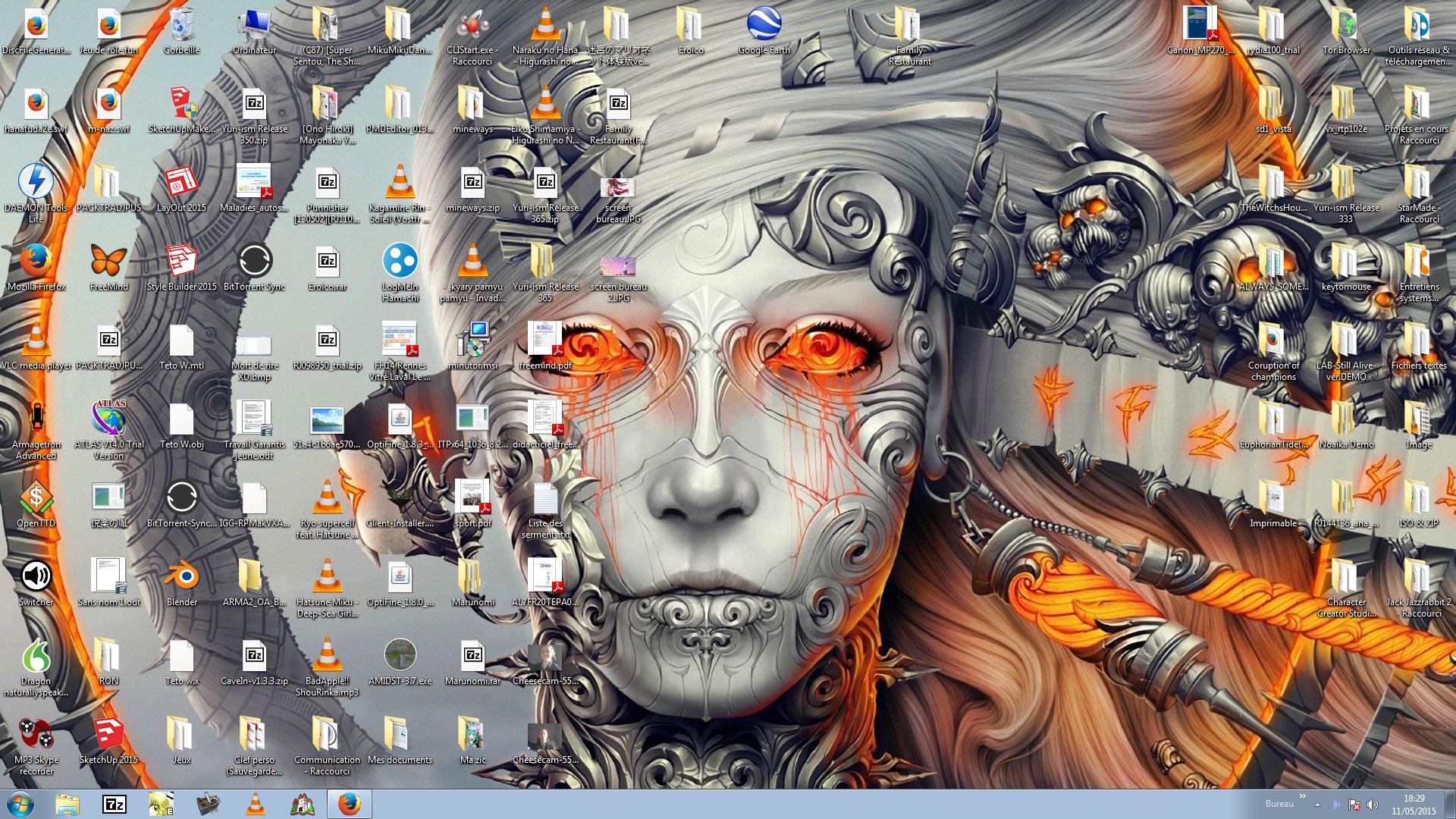Open the ISO & ZIP folder
1456x819 pixels.
pyautogui.click(x=1419, y=504)
